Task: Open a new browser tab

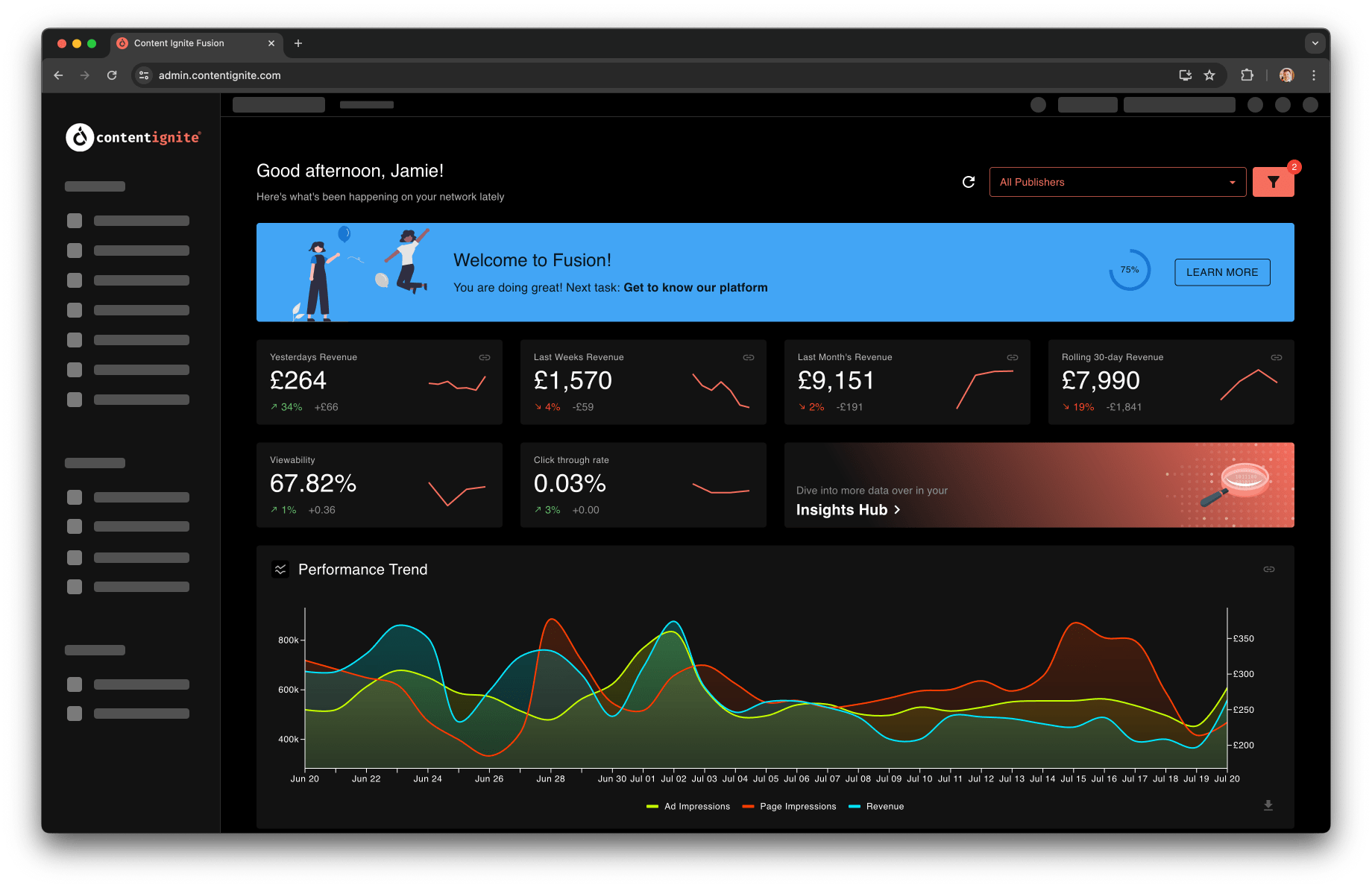Action: 298,43
